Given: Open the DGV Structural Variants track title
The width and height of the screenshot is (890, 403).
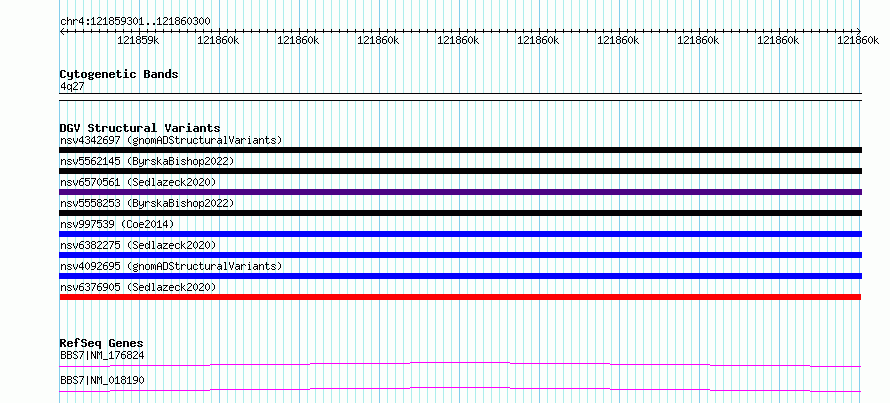Looking at the screenshot, I should [x=140, y=128].
